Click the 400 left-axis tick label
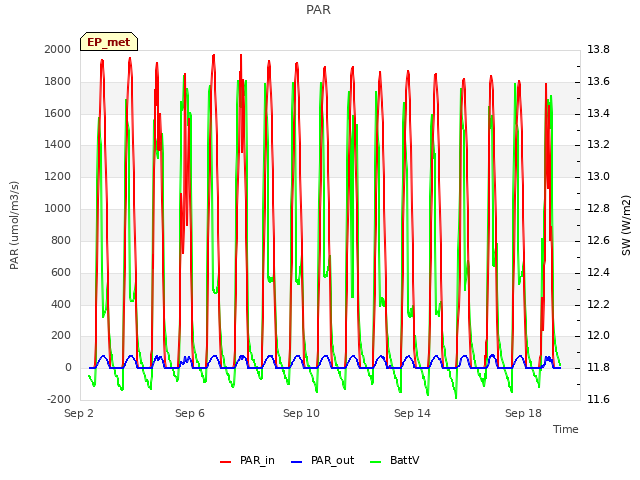640x480 pixels. point(61,304)
